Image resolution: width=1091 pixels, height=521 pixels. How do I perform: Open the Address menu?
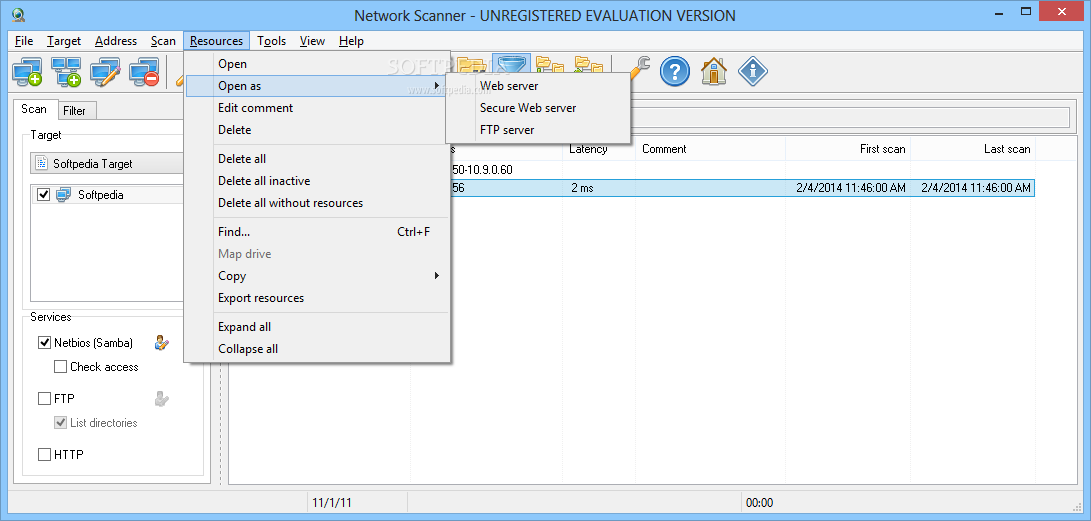(x=116, y=41)
